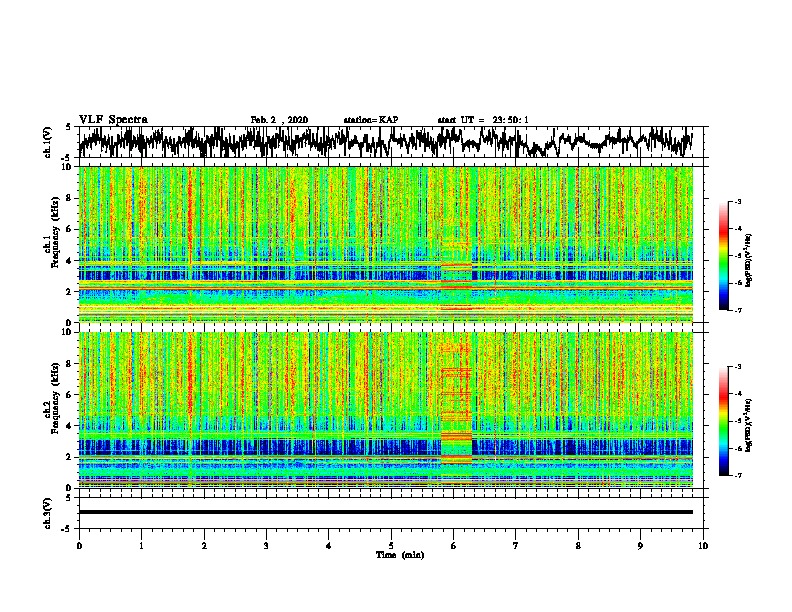Click the "4" frequency tick on ch.2 spectrogram
Image resolution: width=792 pixels, height=612 pixels.
pyautogui.click(x=70, y=426)
